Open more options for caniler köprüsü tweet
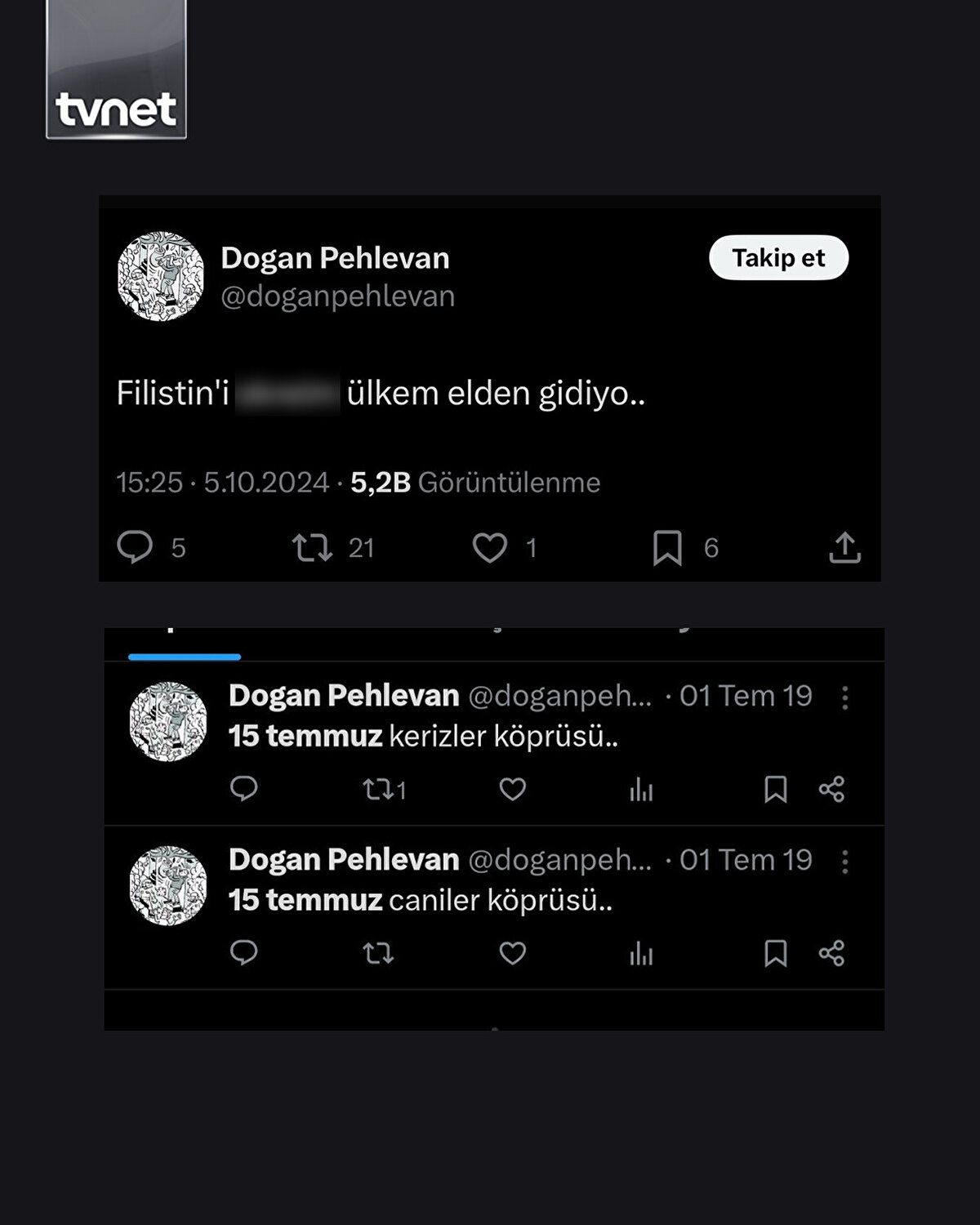The height and width of the screenshot is (1225, 980). pos(844,862)
